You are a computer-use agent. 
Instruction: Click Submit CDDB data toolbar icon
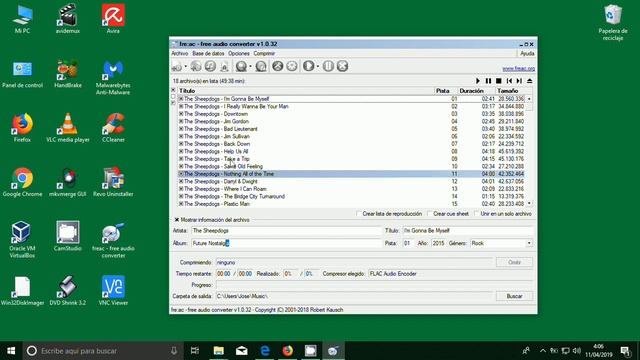[261, 66]
